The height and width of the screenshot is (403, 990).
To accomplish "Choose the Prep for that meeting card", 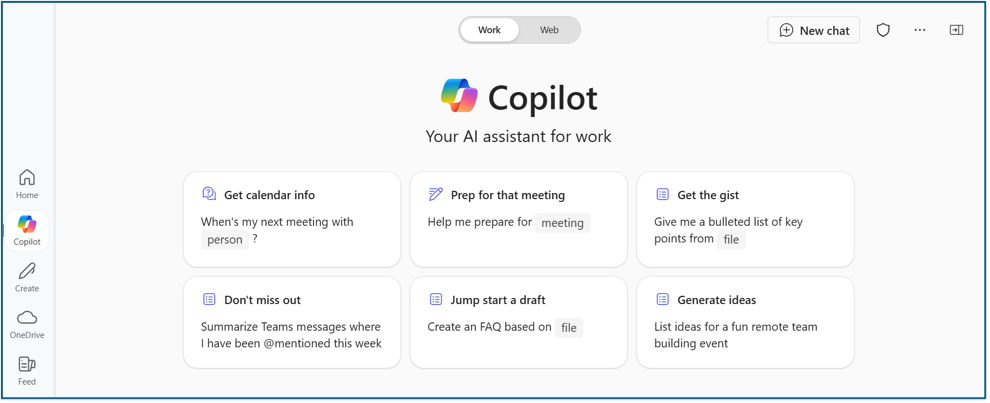I will [x=518, y=219].
